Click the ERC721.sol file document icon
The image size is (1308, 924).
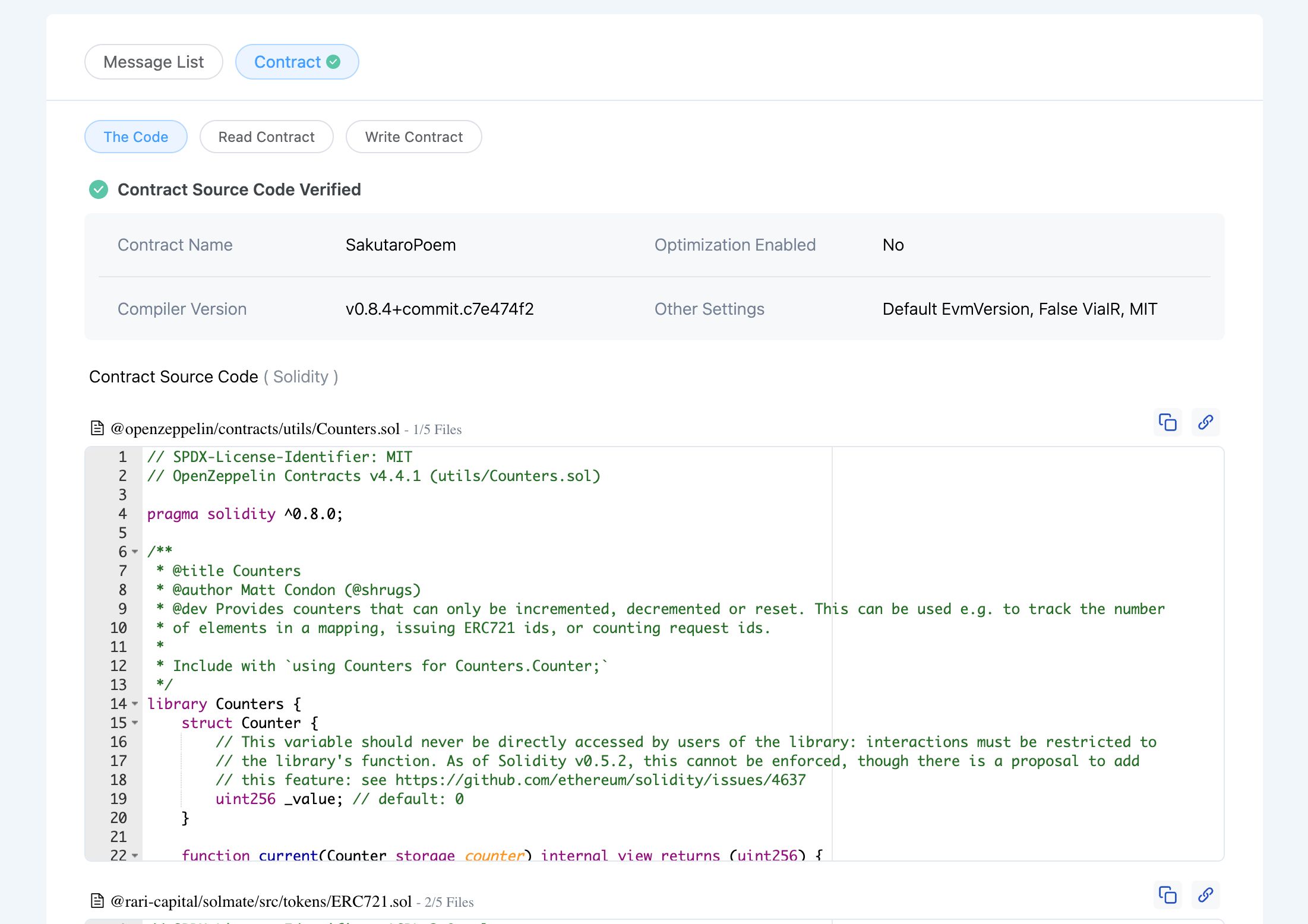pos(97,901)
